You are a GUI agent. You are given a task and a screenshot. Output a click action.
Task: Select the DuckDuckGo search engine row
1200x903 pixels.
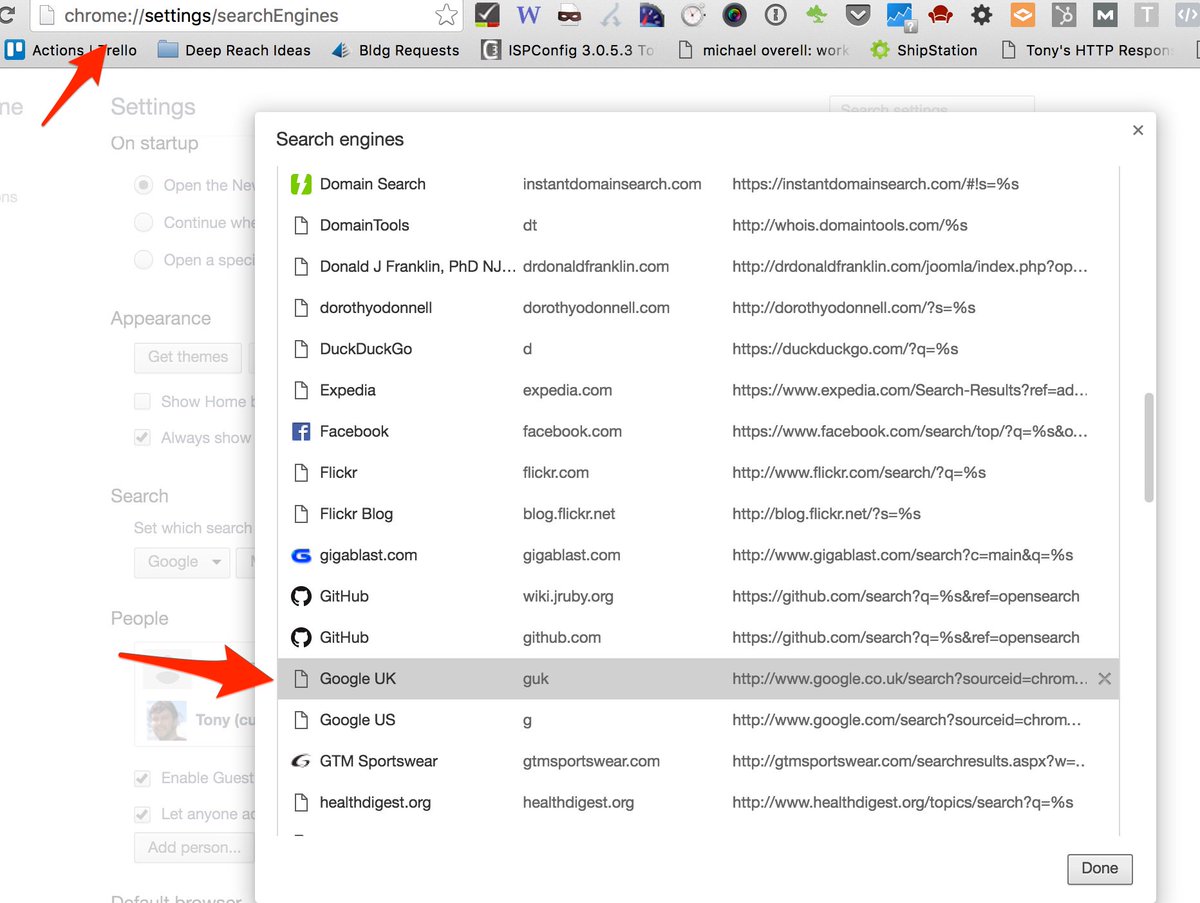click(x=698, y=349)
